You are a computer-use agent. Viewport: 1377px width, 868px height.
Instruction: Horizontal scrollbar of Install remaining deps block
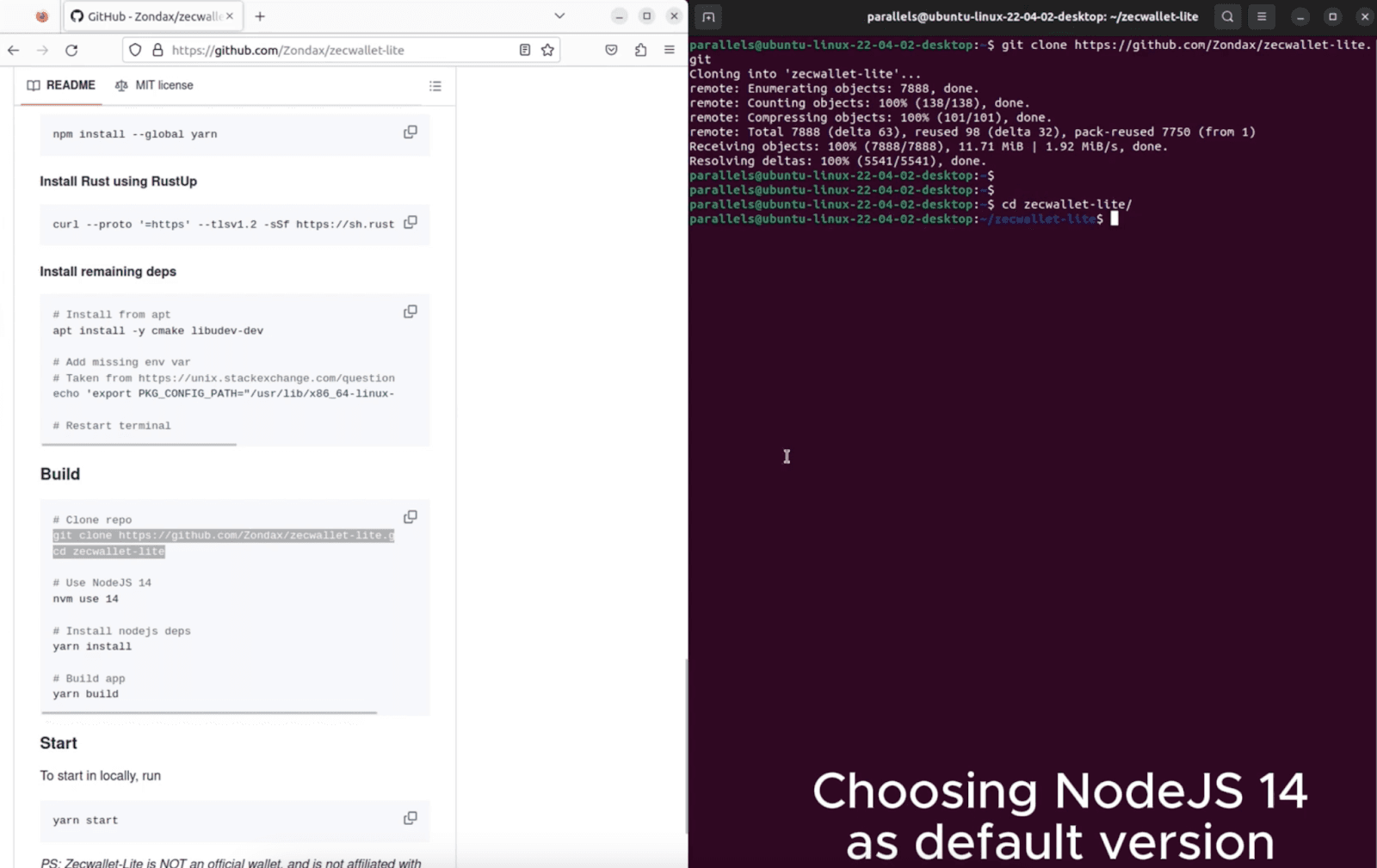point(139,445)
